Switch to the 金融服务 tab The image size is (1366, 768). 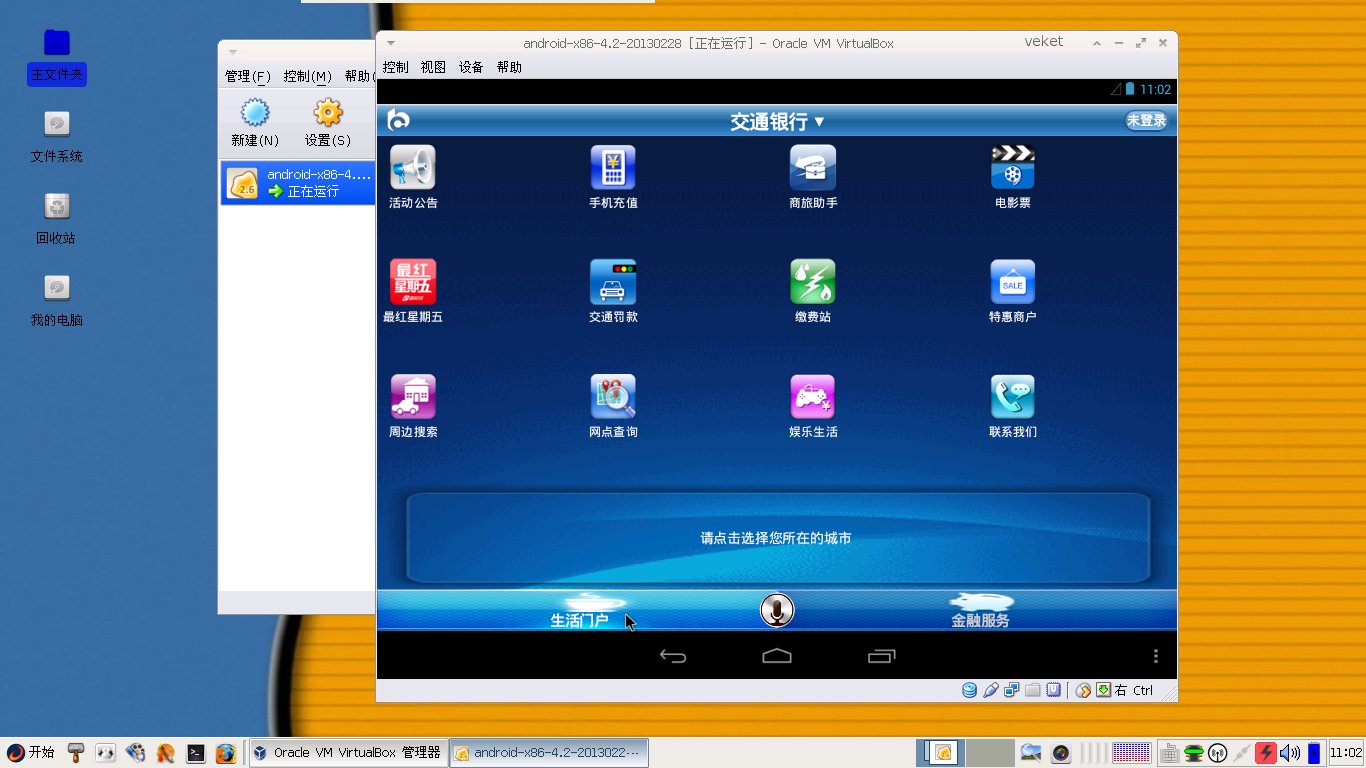point(980,610)
